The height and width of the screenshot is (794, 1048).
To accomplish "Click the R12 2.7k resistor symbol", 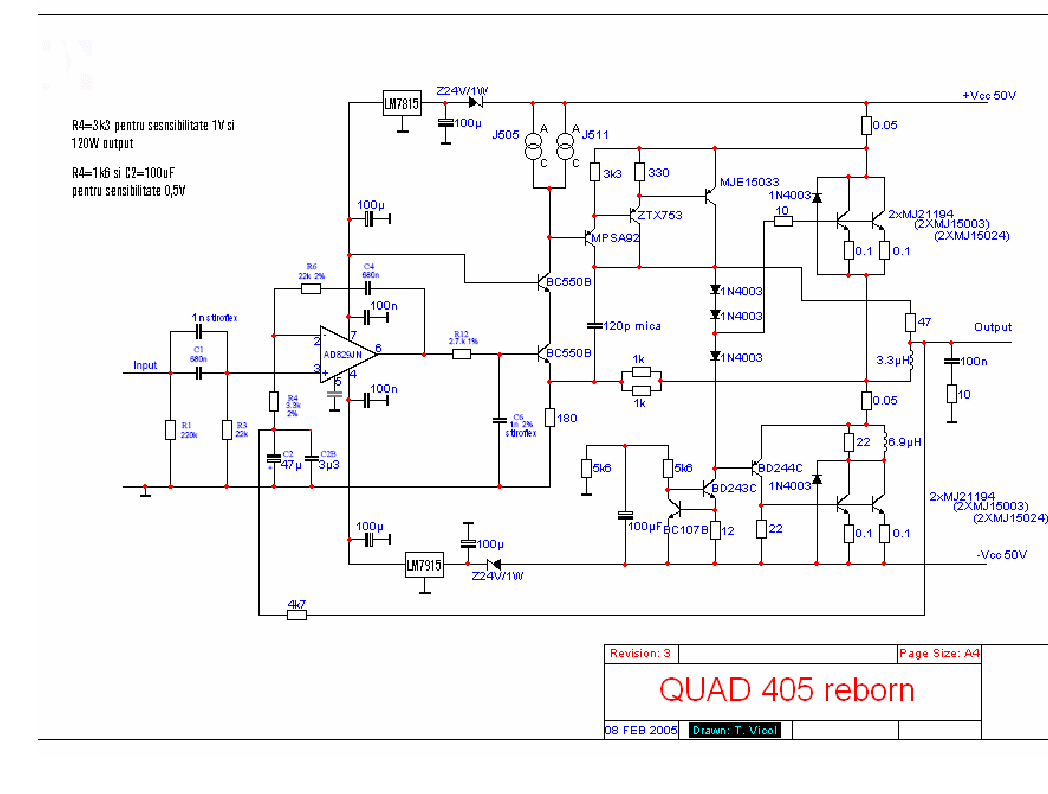I will tap(461, 354).
